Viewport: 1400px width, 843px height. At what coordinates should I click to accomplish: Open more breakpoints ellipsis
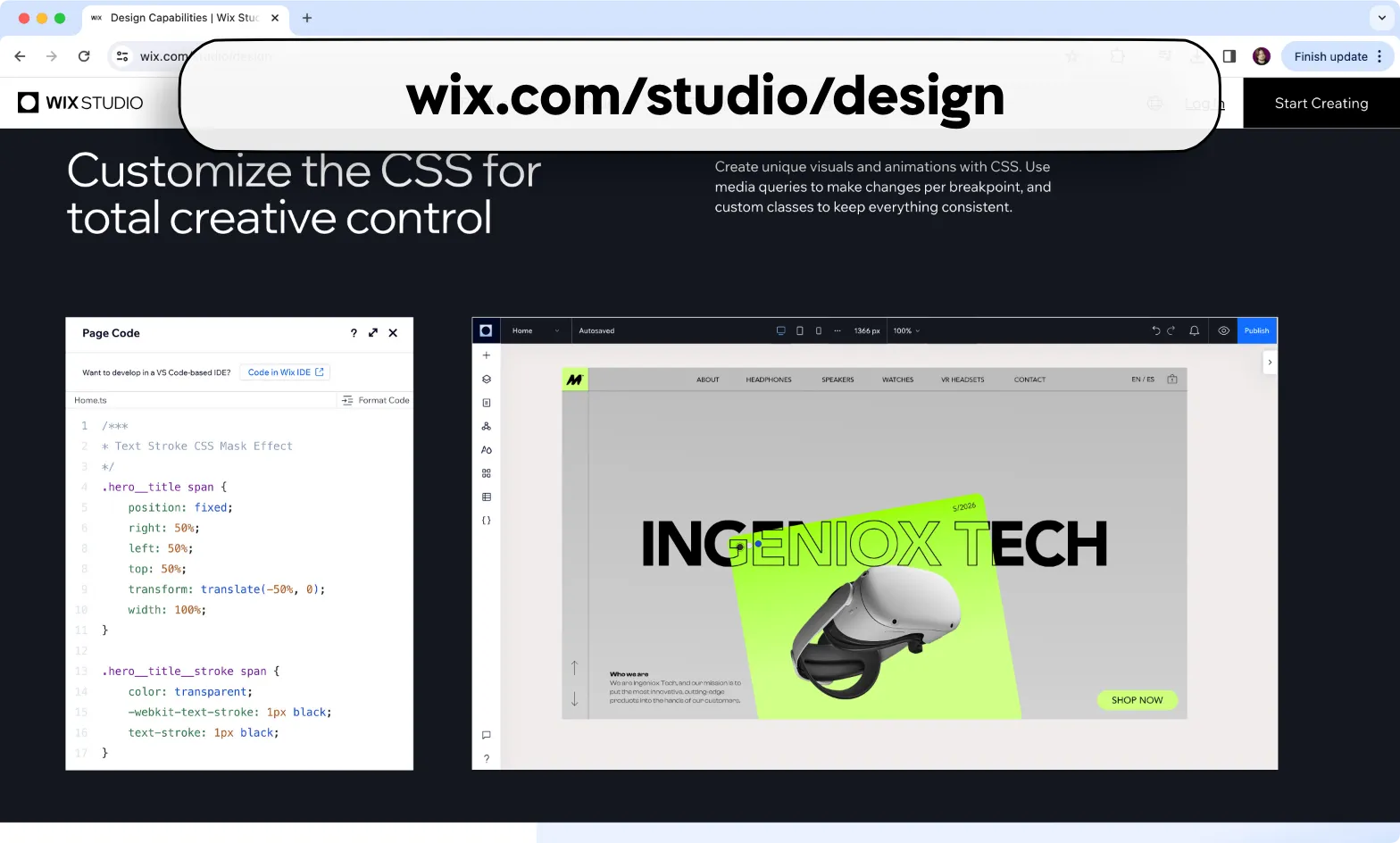837,330
